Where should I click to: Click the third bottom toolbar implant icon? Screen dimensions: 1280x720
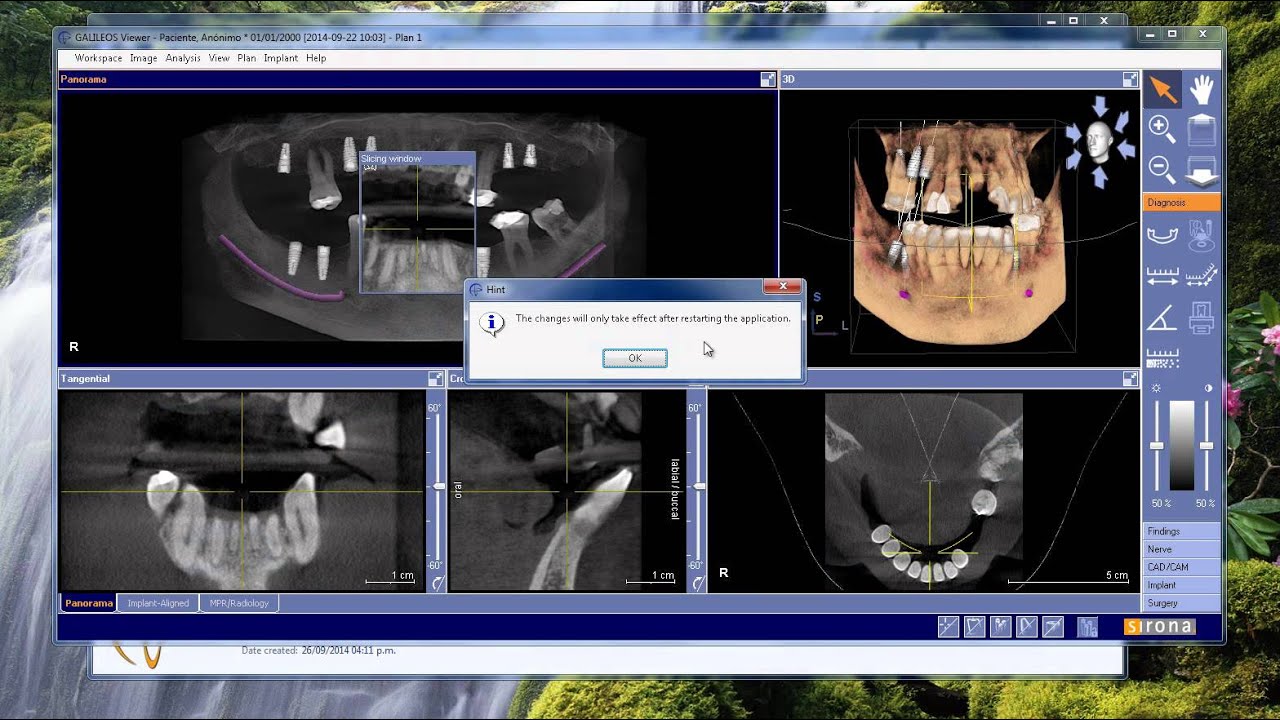[x=1000, y=627]
